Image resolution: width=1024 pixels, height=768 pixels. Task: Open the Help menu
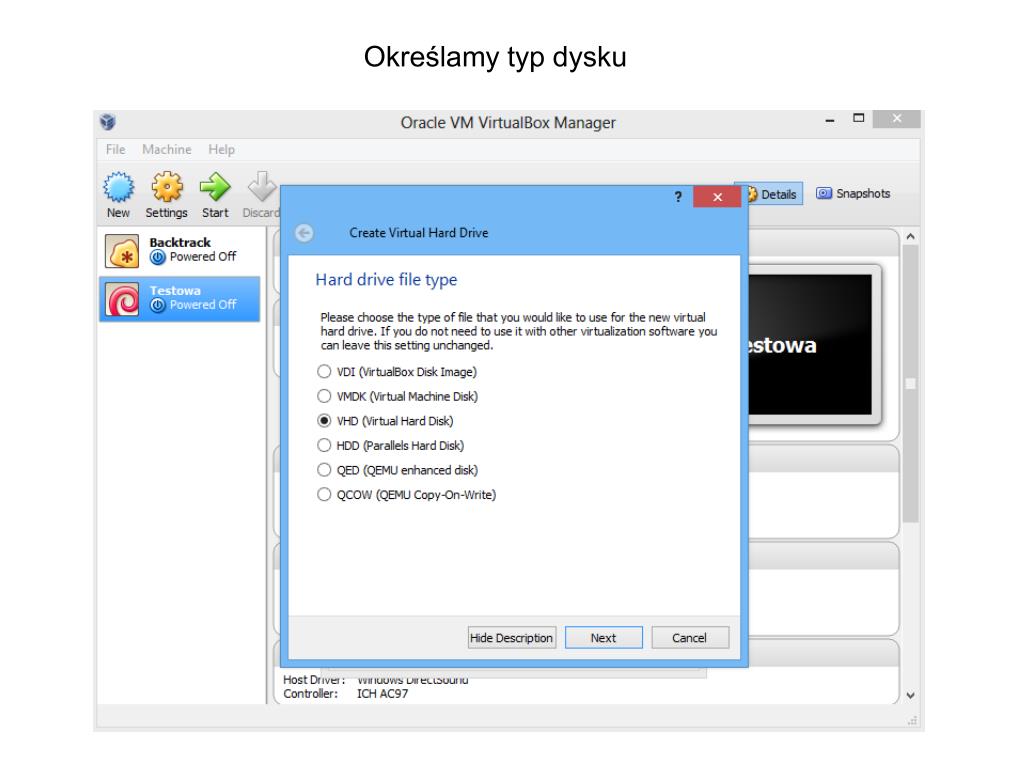coord(221,150)
